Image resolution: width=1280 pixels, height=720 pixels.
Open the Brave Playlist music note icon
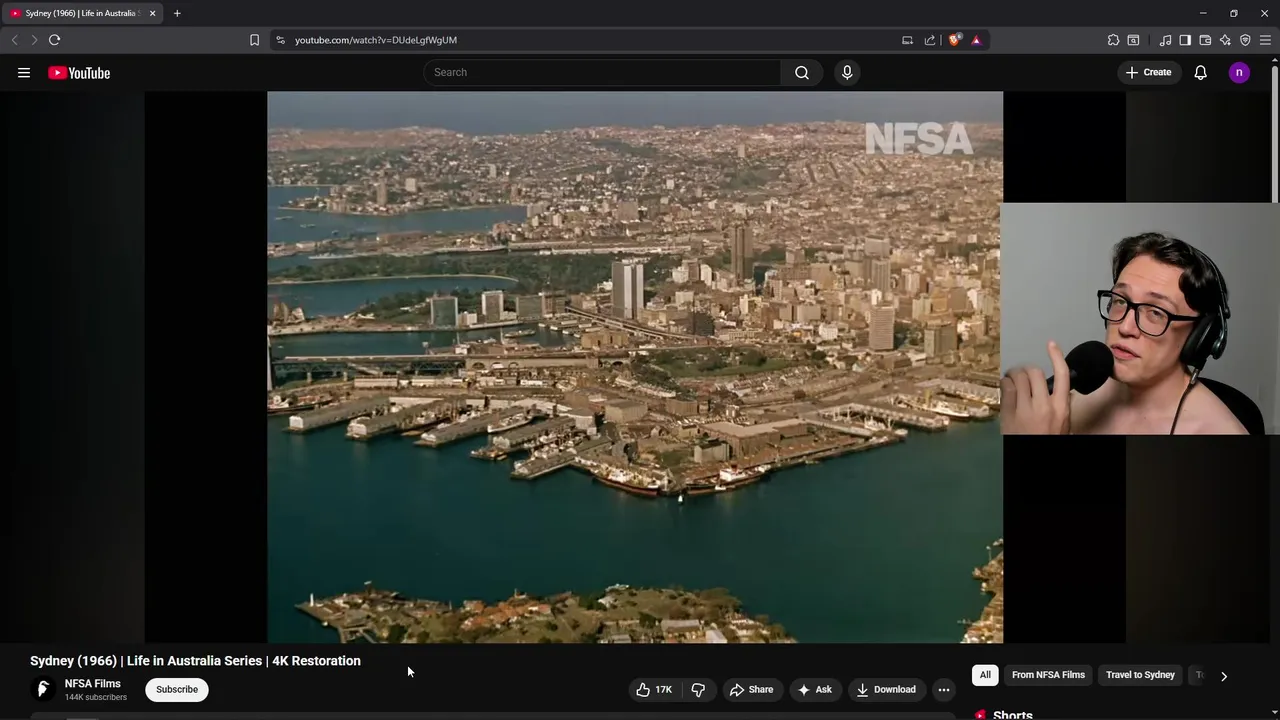click(x=1165, y=40)
